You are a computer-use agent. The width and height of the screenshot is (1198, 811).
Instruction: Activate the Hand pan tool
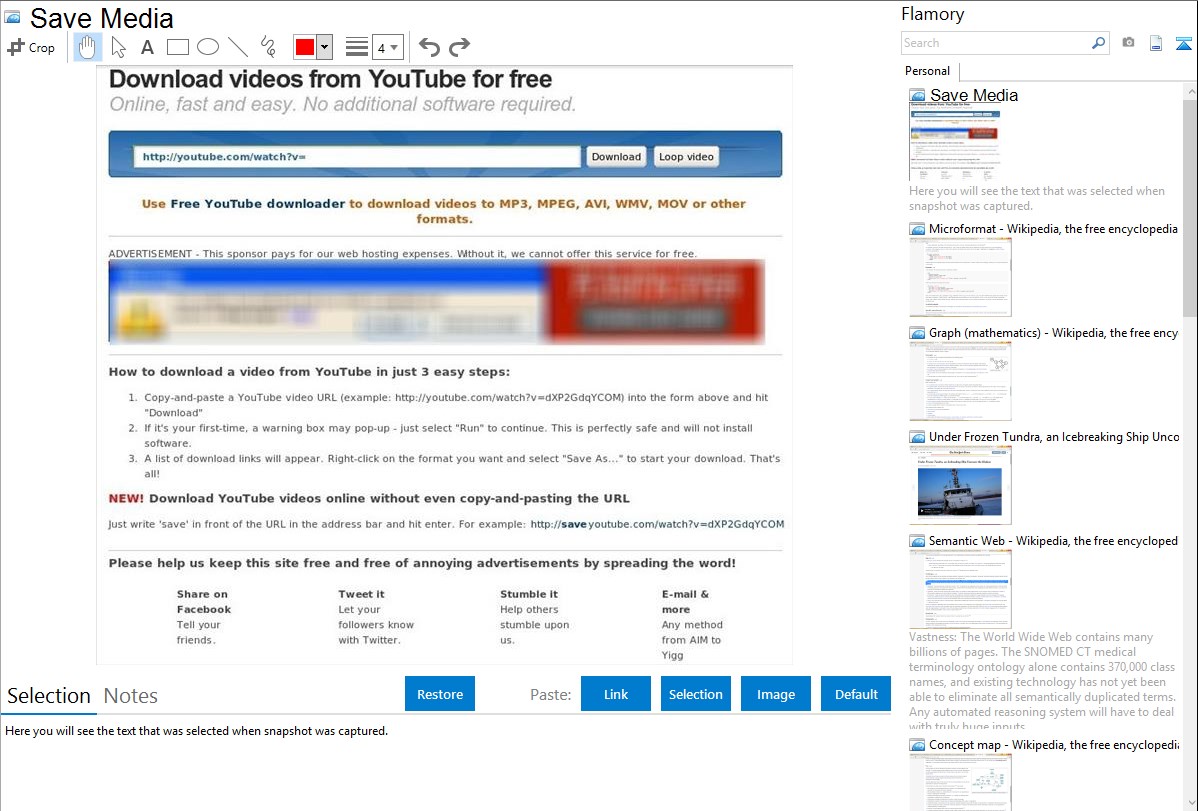pyautogui.click(x=87, y=47)
